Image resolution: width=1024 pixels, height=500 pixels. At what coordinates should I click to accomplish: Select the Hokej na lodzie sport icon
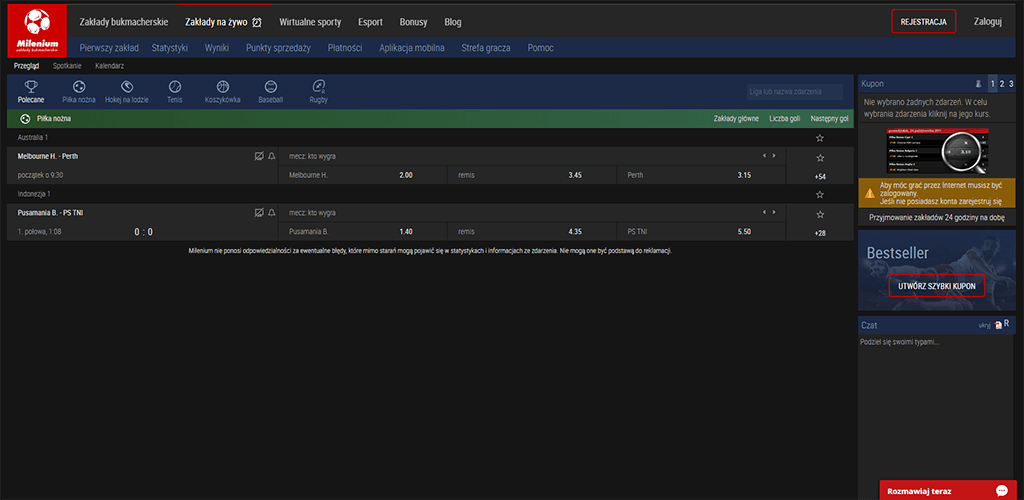tap(125, 91)
